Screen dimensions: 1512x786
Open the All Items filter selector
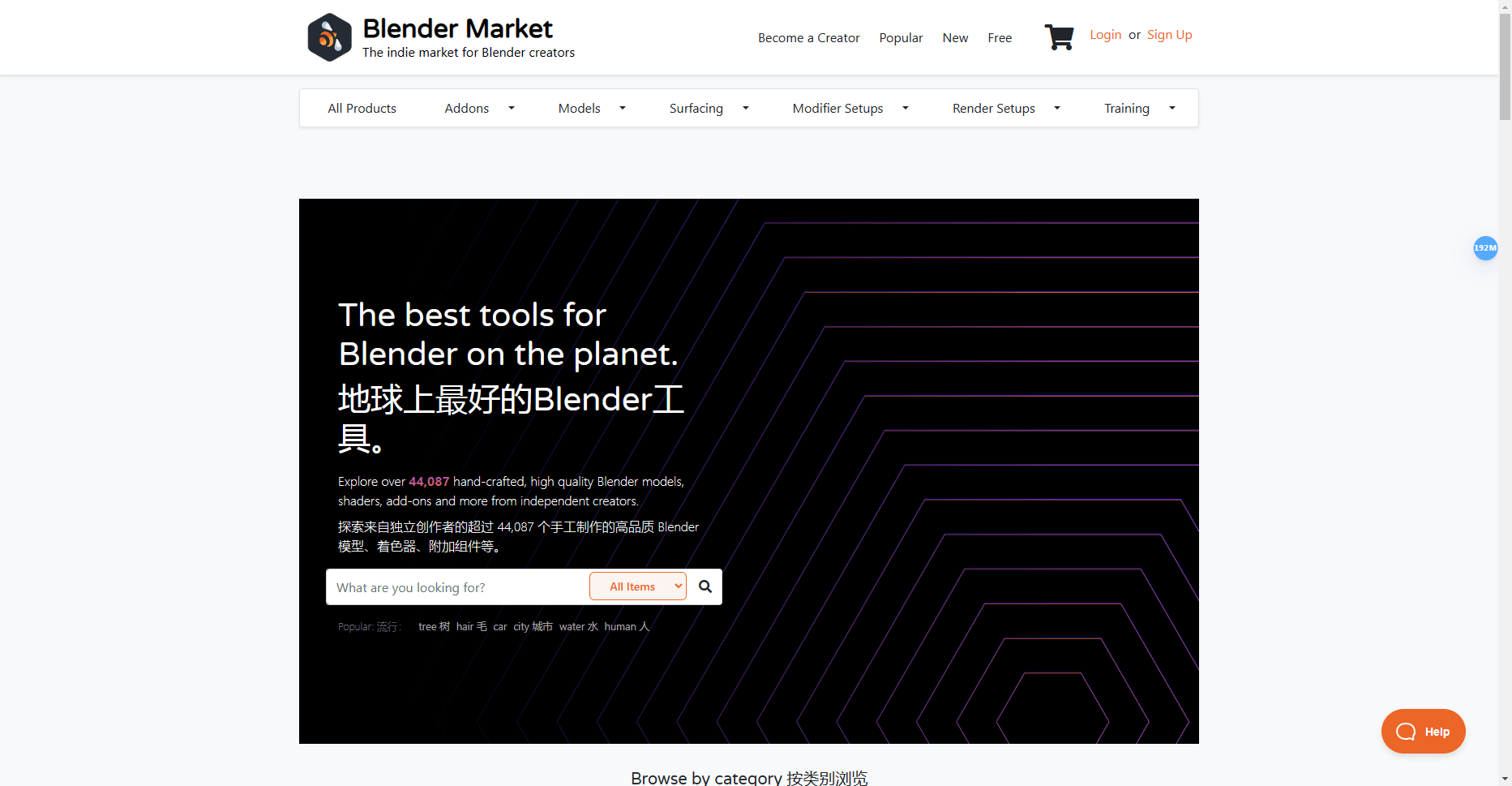click(x=638, y=586)
